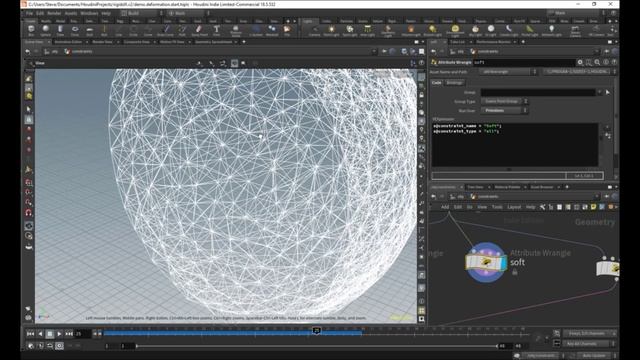
Task: Click the stop button in playbar
Action: tap(50, 334)
